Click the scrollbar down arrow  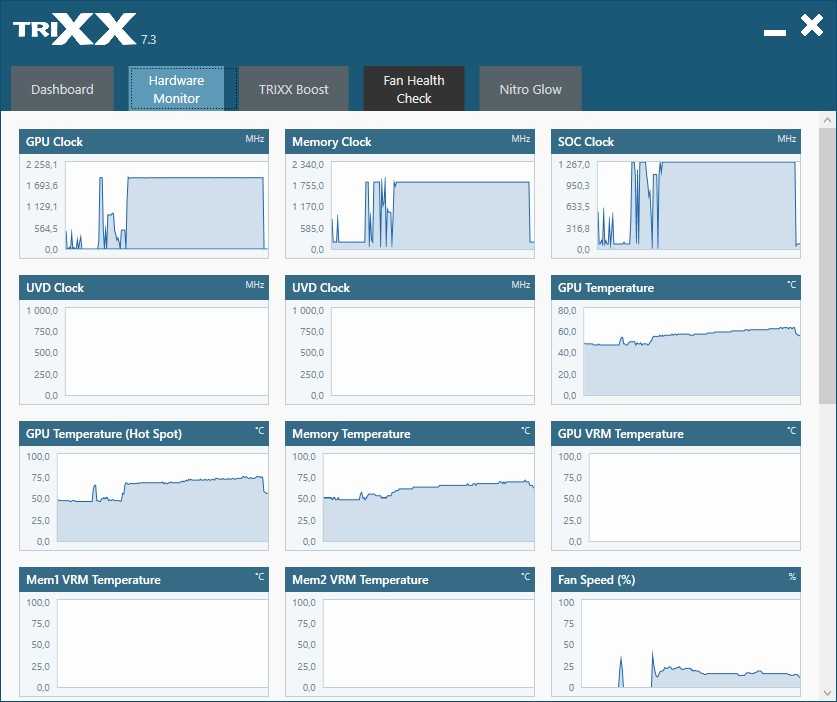pyautogui.click(x=826, y=692)
